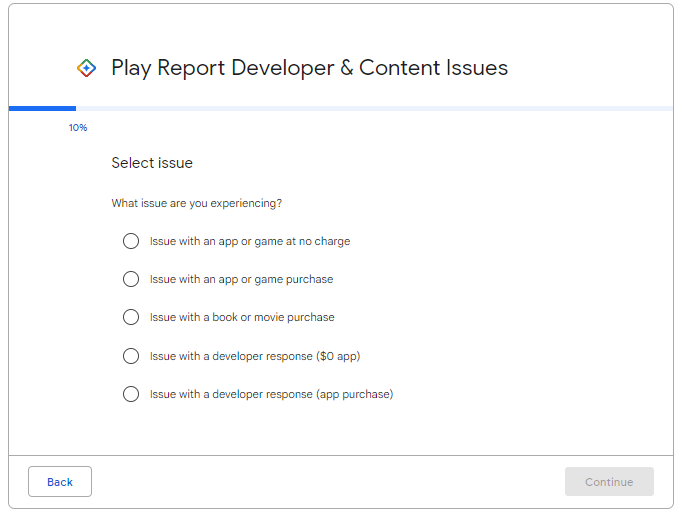The image size is (682, 517).
Task: Click the 'Select issue' heading
Action: [152, 163]
